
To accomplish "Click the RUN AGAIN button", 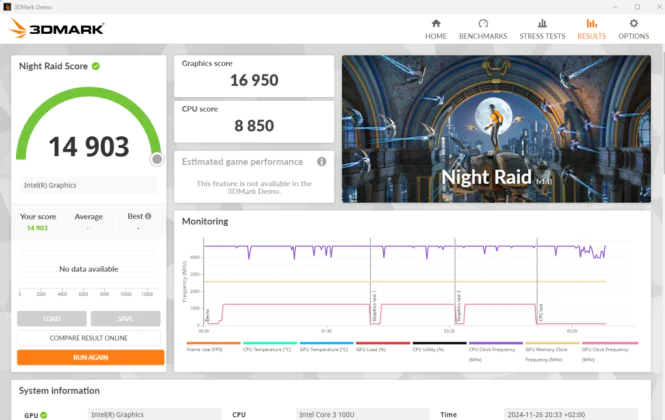I will tap(91, 357).
